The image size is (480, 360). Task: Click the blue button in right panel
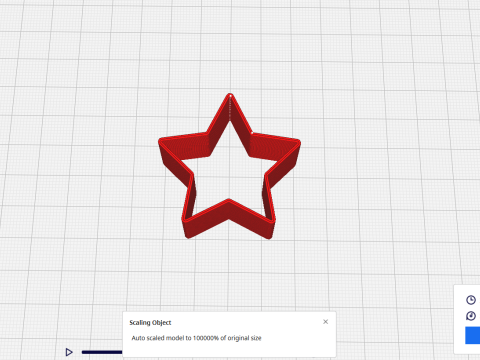[x=473, y=335]
